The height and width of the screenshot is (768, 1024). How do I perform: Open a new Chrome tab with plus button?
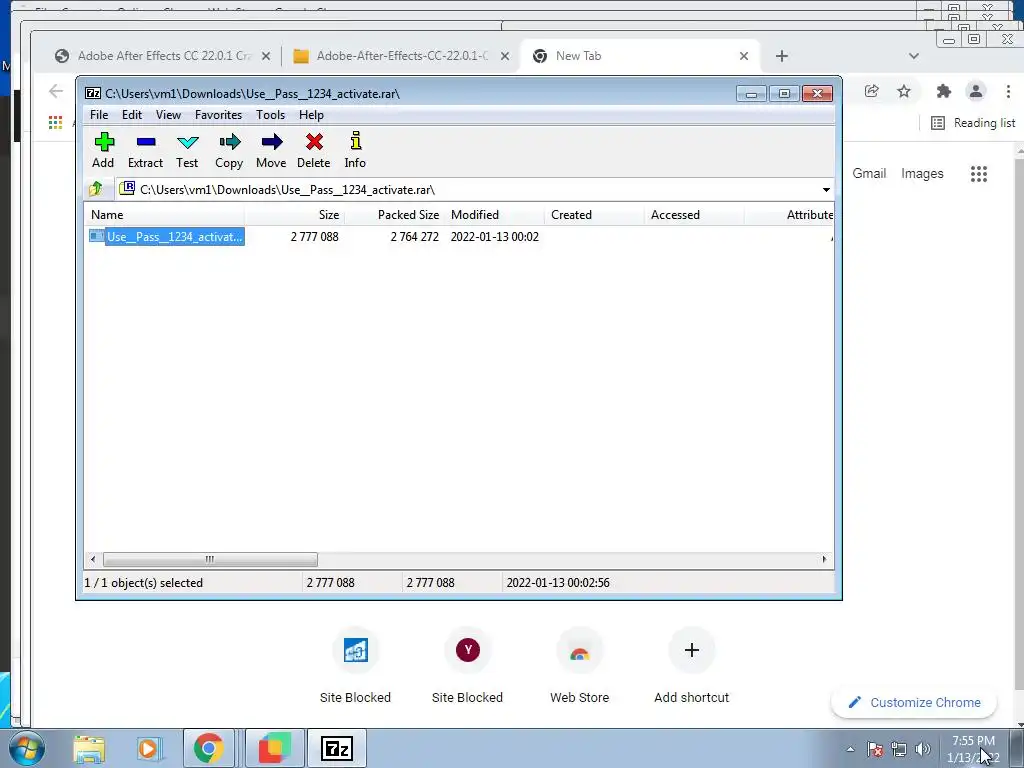[782, 56]
